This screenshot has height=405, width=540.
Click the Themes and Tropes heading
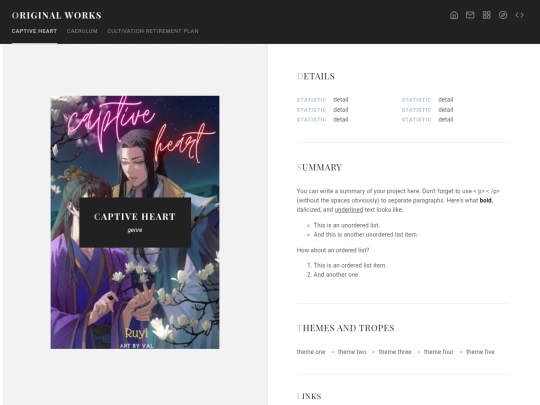coord(345,328)
